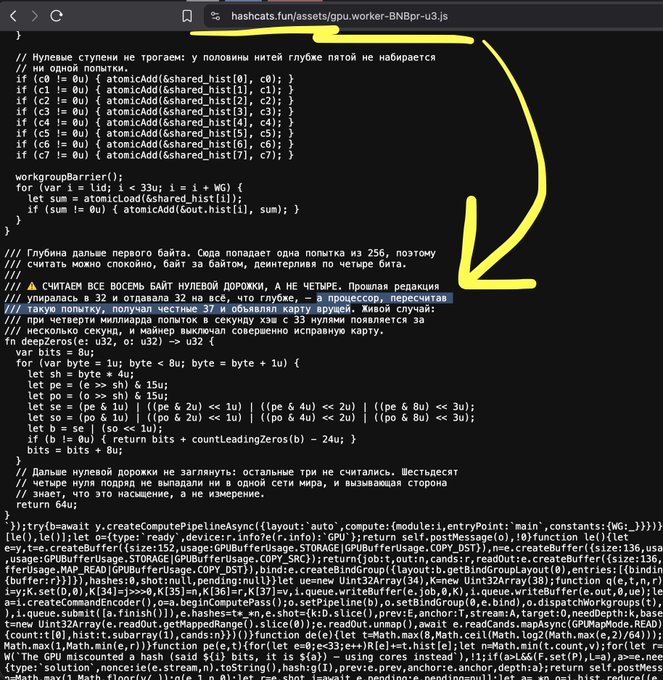663x680 pixels.
Task: Click the 'for (var byte = 1u; byte < 8u' line
Action: (157, 363)
